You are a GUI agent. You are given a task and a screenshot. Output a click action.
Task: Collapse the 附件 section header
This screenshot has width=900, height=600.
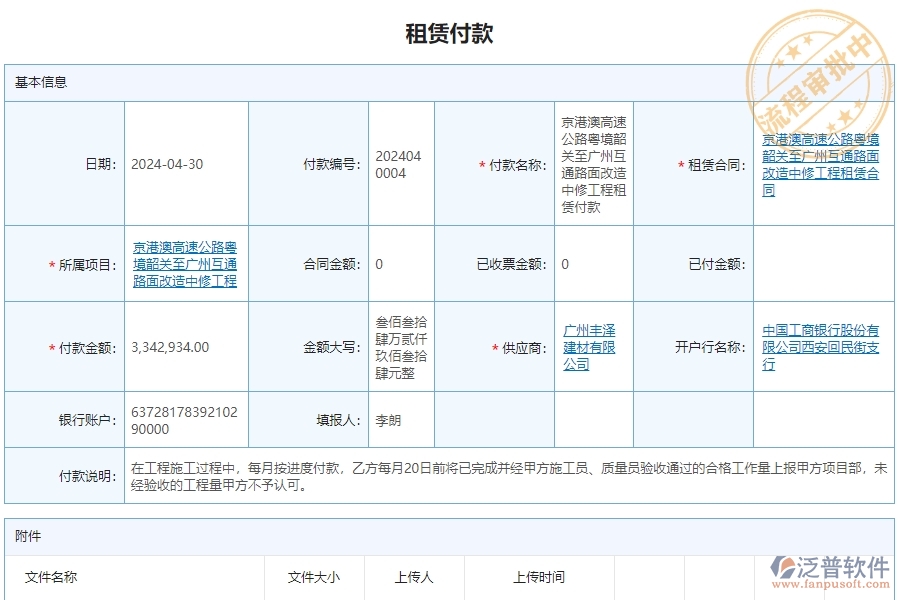coord(27,537)
